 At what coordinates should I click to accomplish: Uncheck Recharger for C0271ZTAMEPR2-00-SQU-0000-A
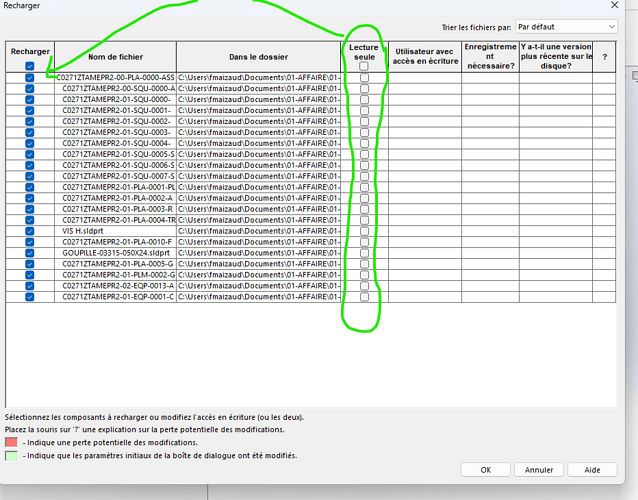coord(30,89)
